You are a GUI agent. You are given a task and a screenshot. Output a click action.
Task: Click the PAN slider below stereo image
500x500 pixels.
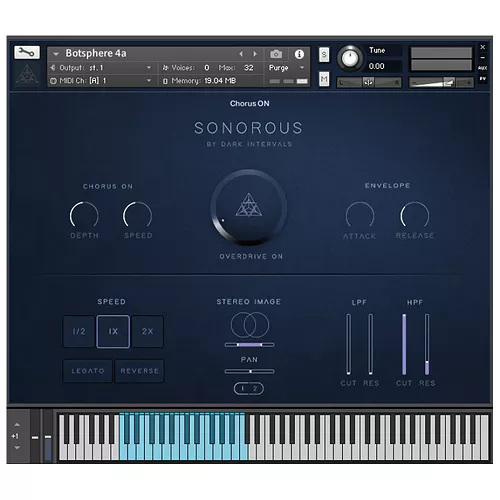pos(249,371)
